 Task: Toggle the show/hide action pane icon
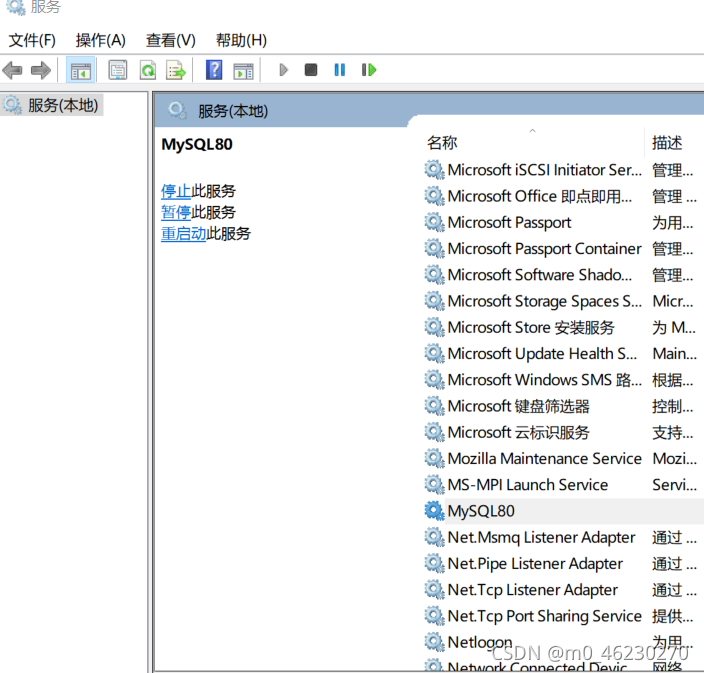pyautogui.click(x=243, y=70)
